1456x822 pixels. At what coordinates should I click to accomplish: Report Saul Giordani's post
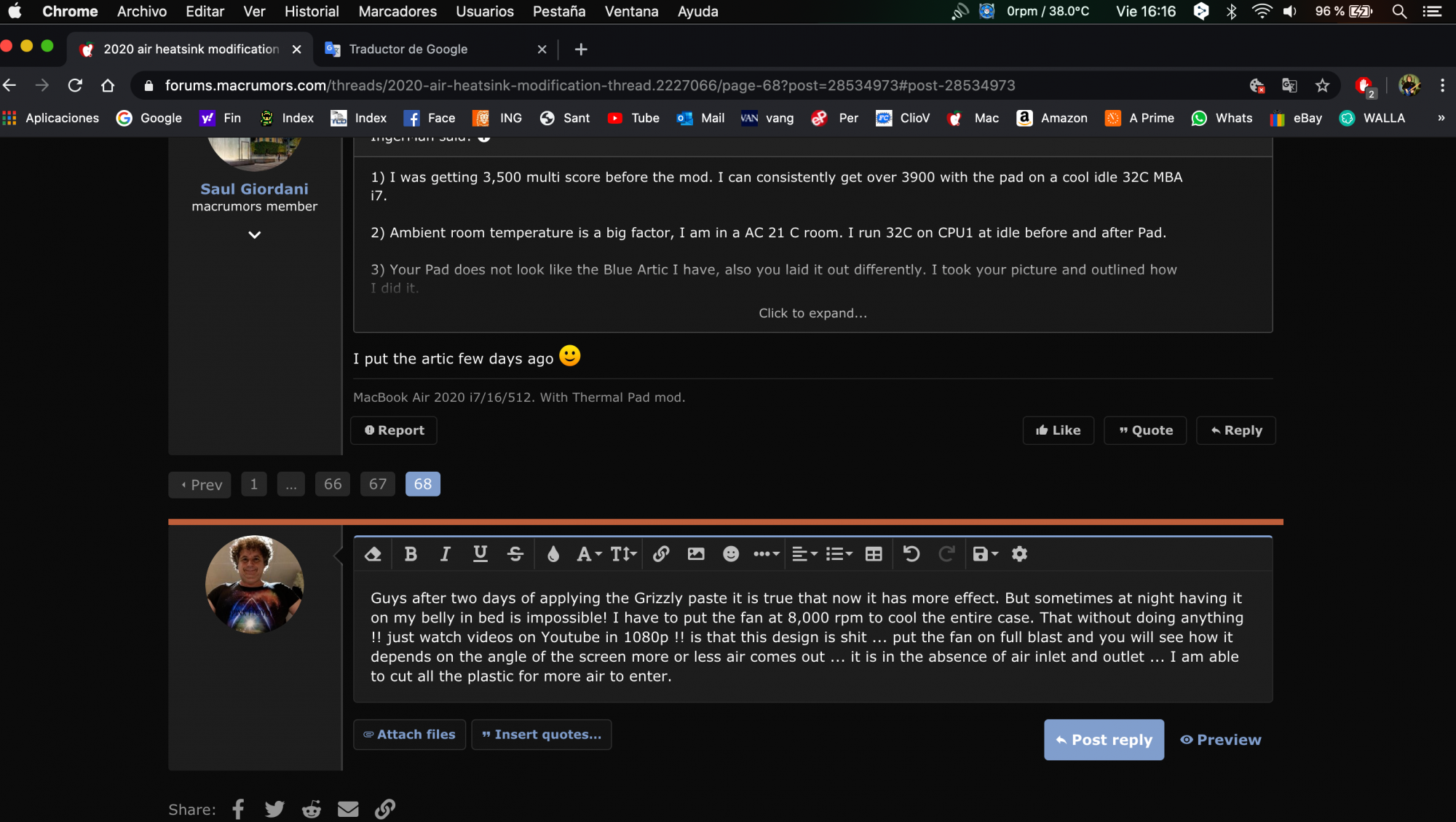click(x=394, y=430)
